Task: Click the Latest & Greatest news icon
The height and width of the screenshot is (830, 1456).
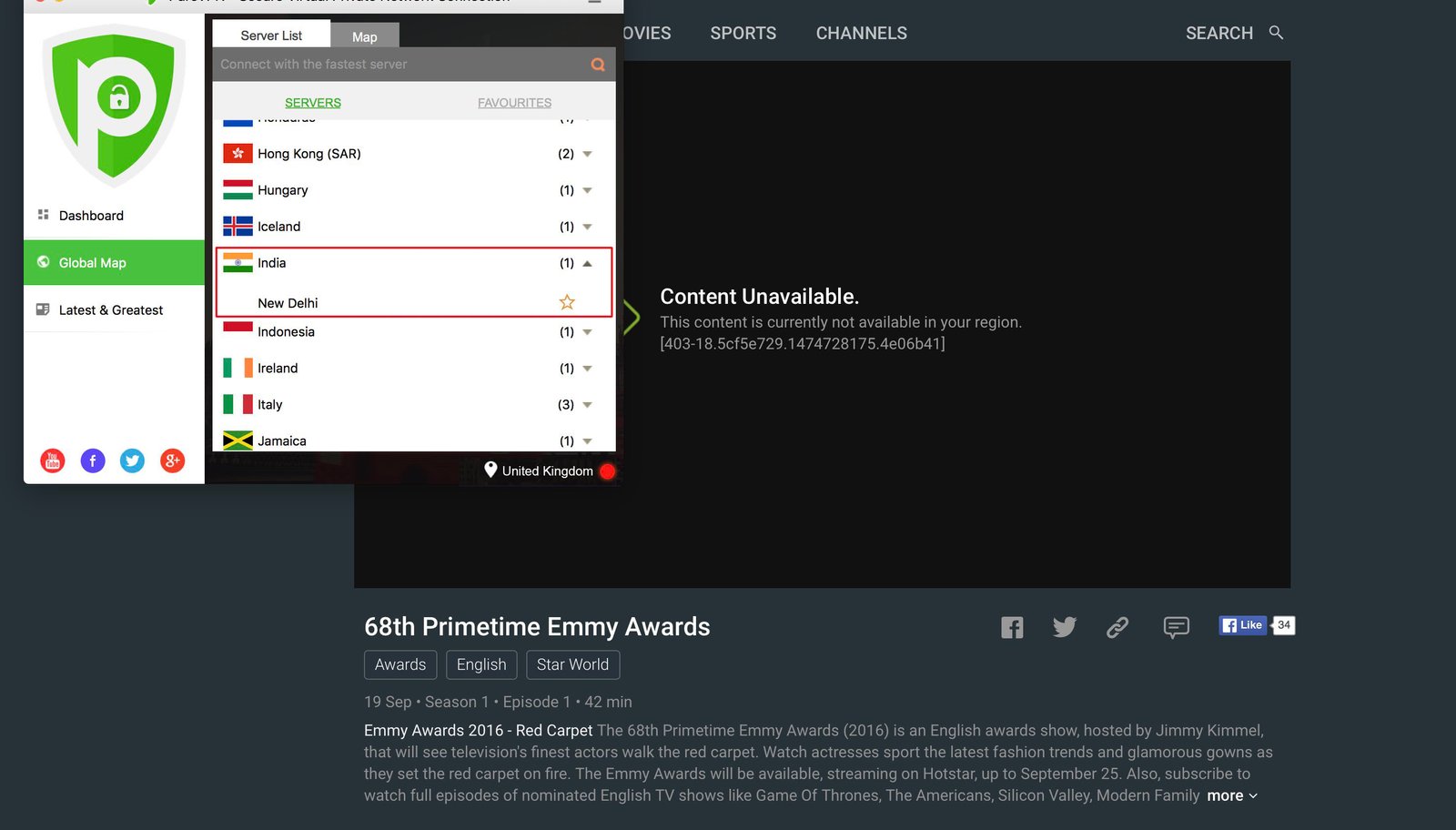Action: point(43,309)
